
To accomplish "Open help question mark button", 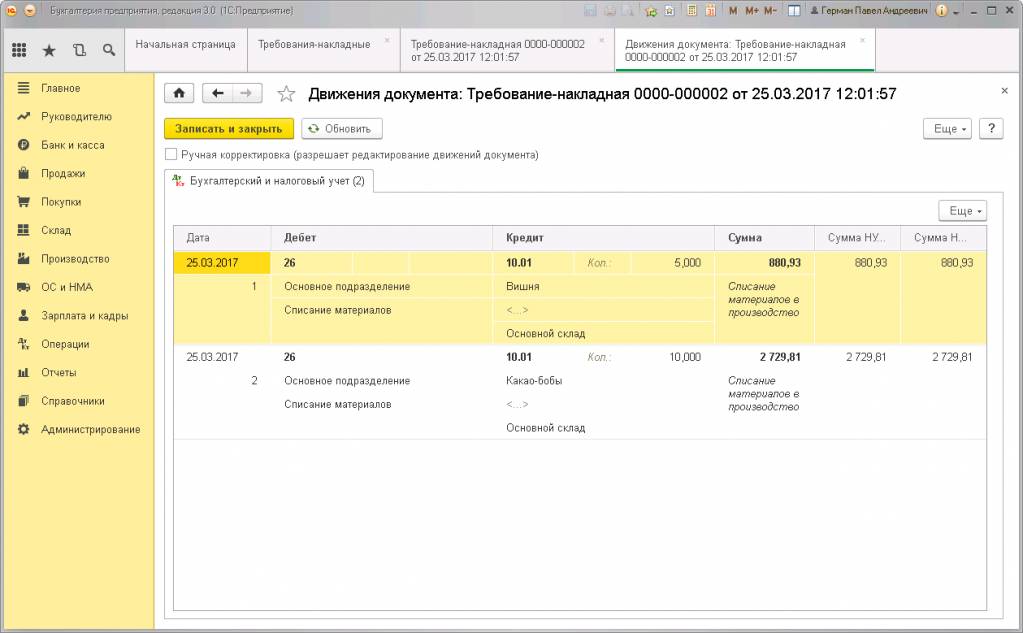I will pyautogui.click(x=991, y=129).
